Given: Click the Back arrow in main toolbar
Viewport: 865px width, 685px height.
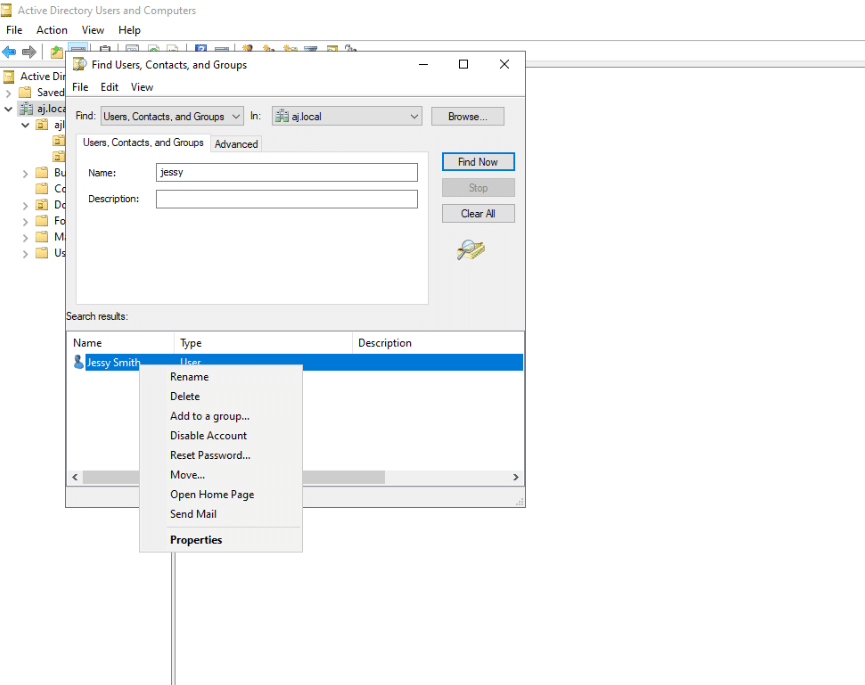Looking at the screenshot, I should pyautogui.click(x=9, y=51).
